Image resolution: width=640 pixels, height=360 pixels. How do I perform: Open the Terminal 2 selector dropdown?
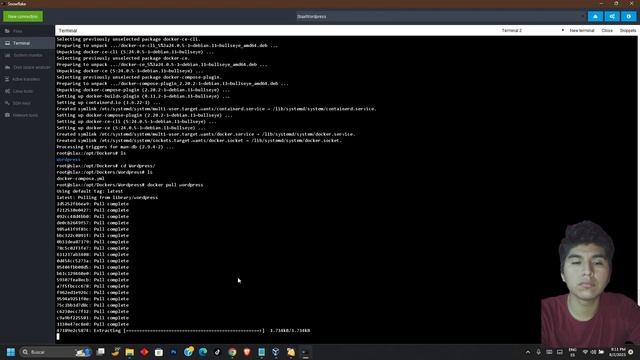pyautogui.click(x=533, y=31)
